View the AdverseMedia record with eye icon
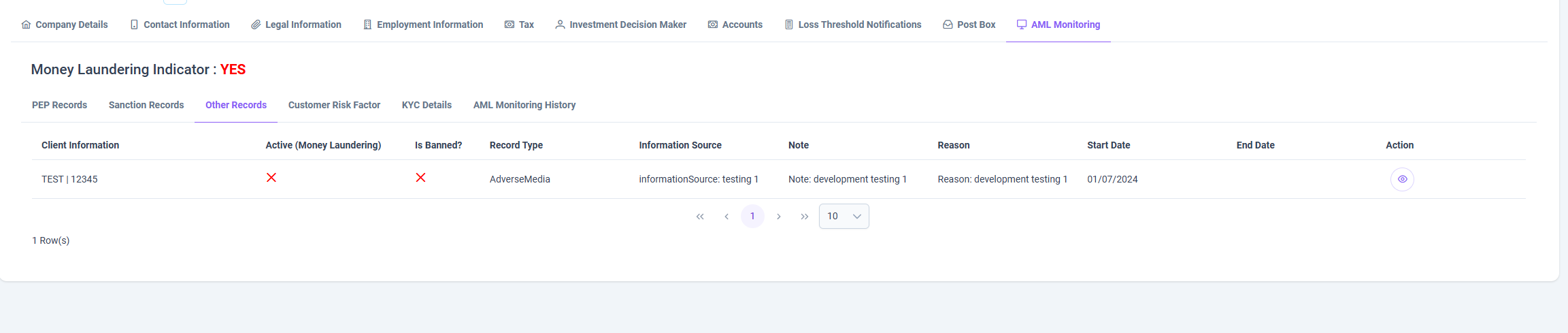Image resolution: width=1568 pixels, height=333 pixels. coord(1402,179)
